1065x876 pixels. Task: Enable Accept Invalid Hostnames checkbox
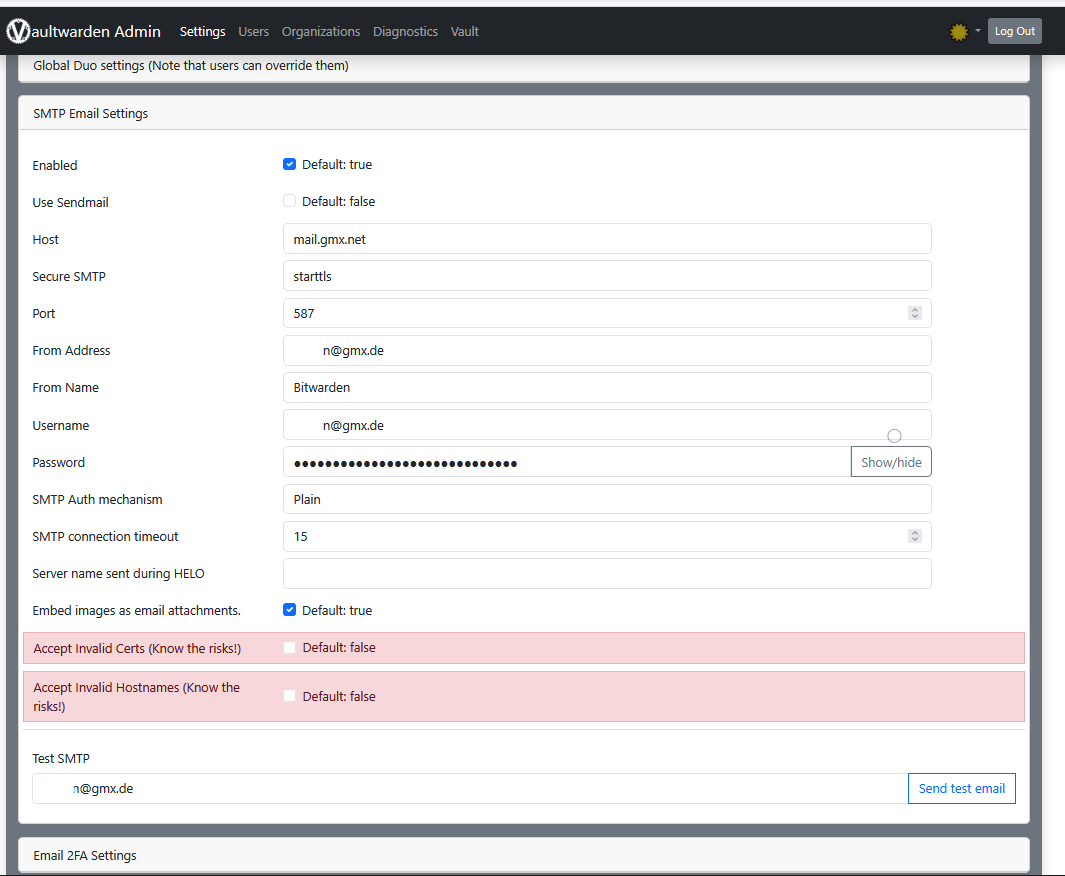(289, 695)
